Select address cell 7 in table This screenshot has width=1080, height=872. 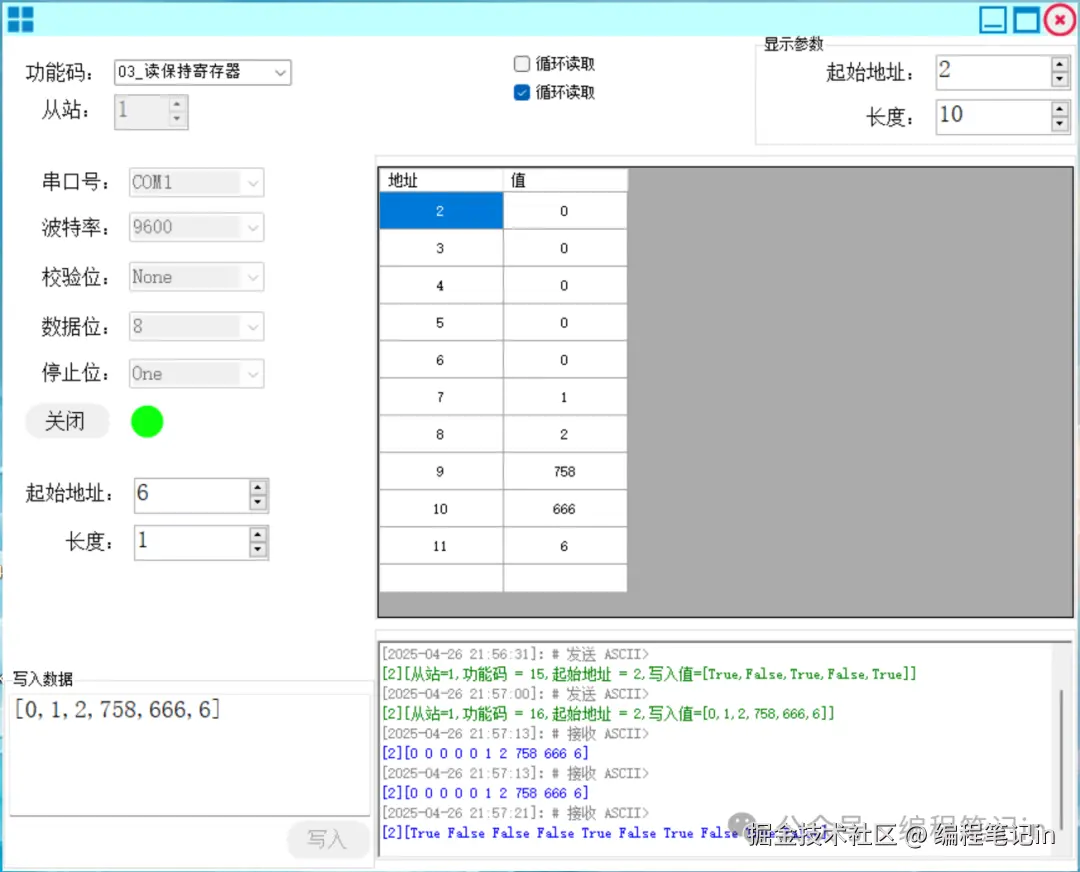tap(441, 397)
